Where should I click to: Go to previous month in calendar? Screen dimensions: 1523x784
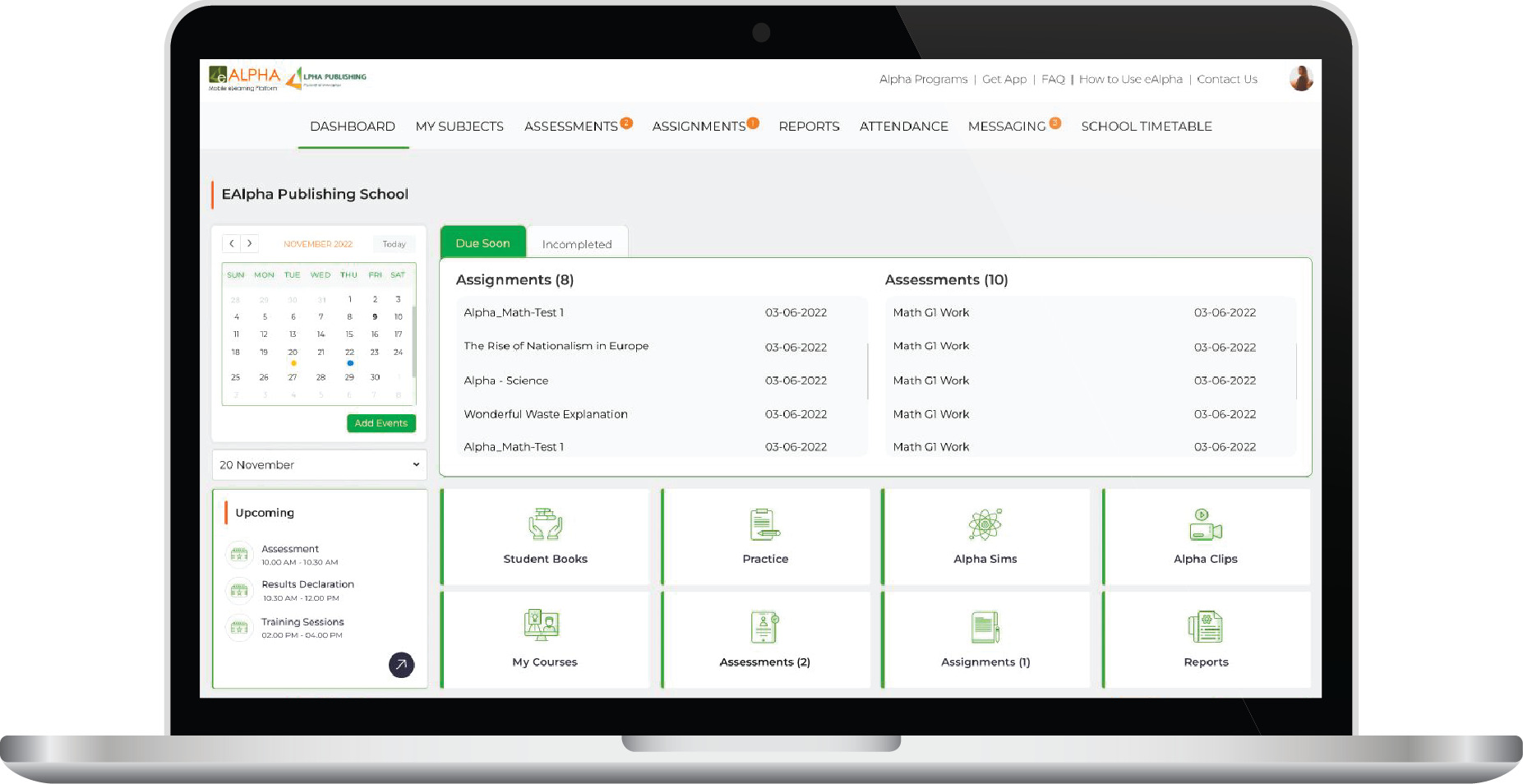tap(232, 243)
